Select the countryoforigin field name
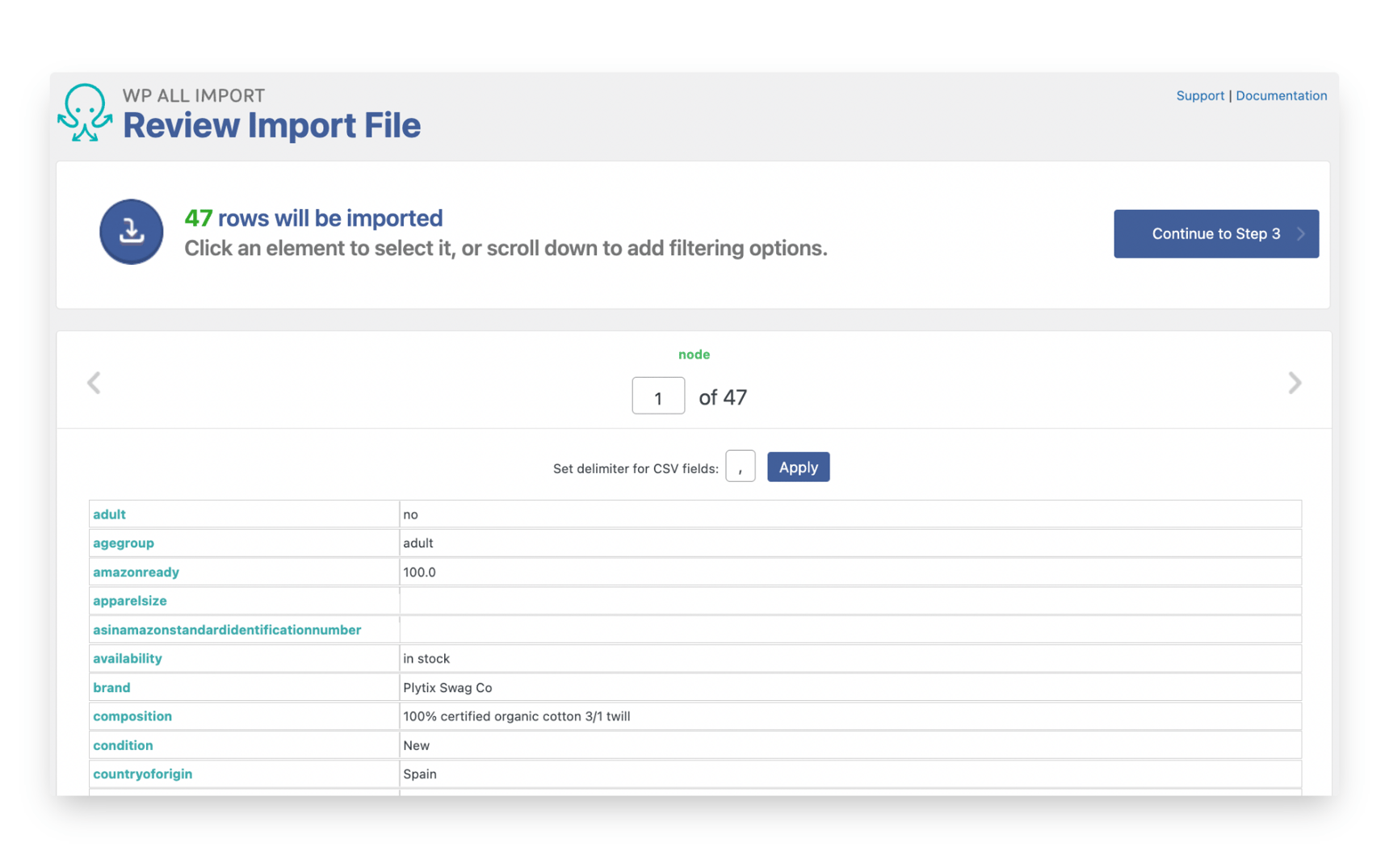The height and width of the screenshot is (868, 1389). [x=143, y=774]
